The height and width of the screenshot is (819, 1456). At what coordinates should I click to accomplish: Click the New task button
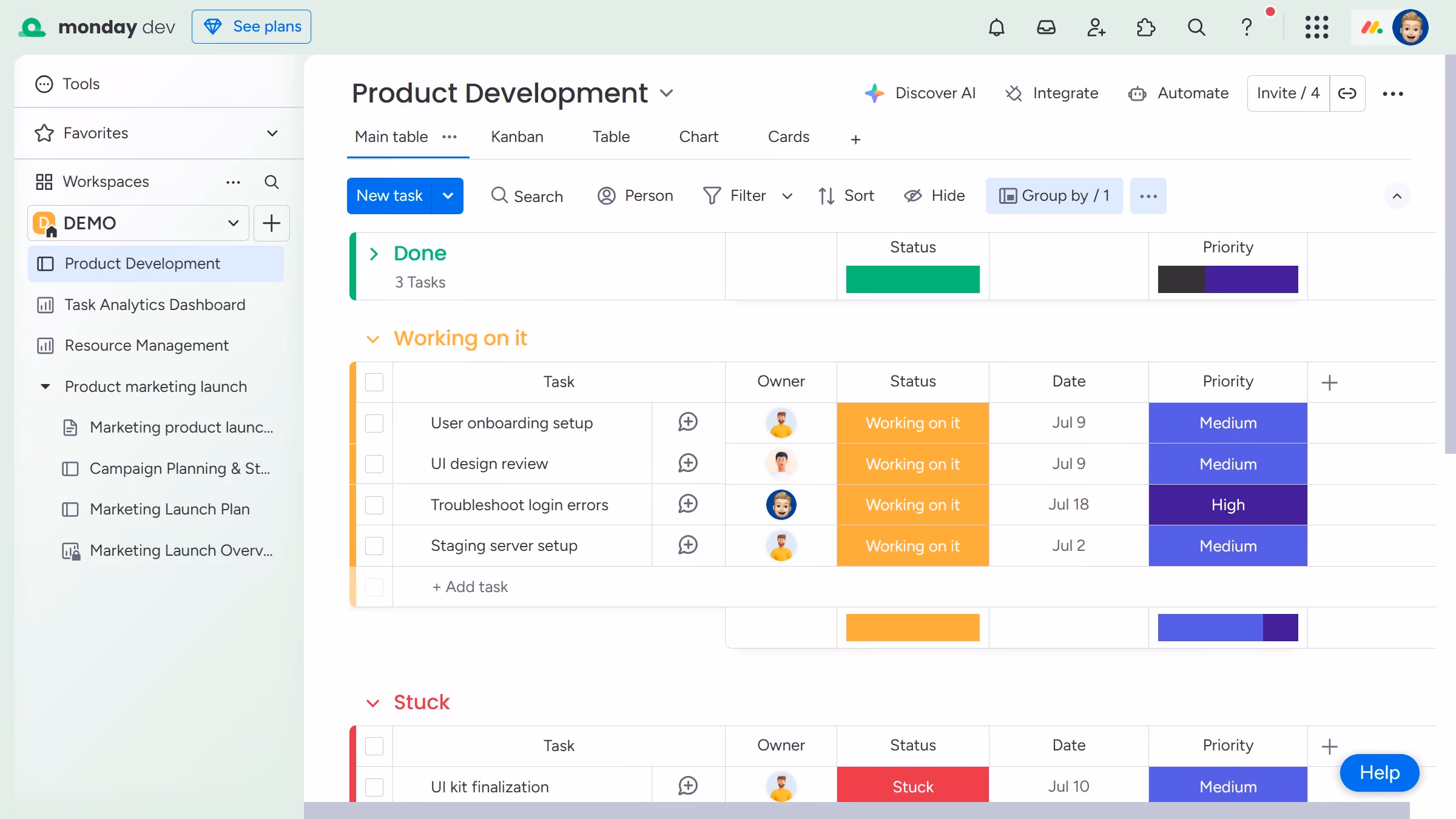coord(389,196)
